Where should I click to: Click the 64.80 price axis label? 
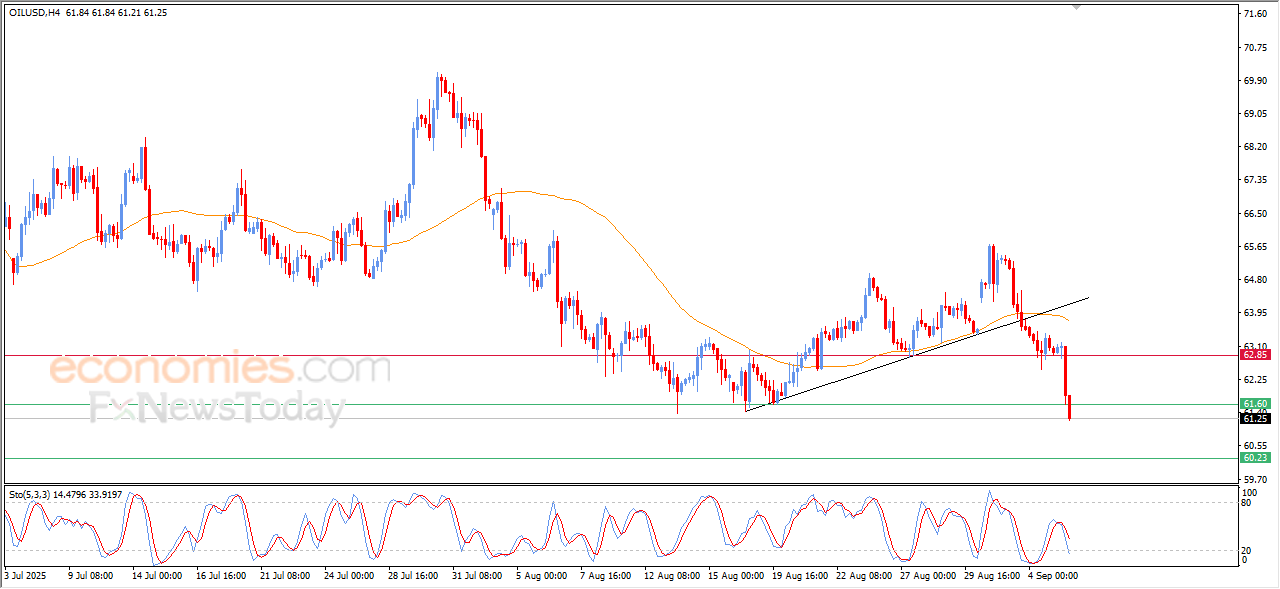pos(1257,280)
